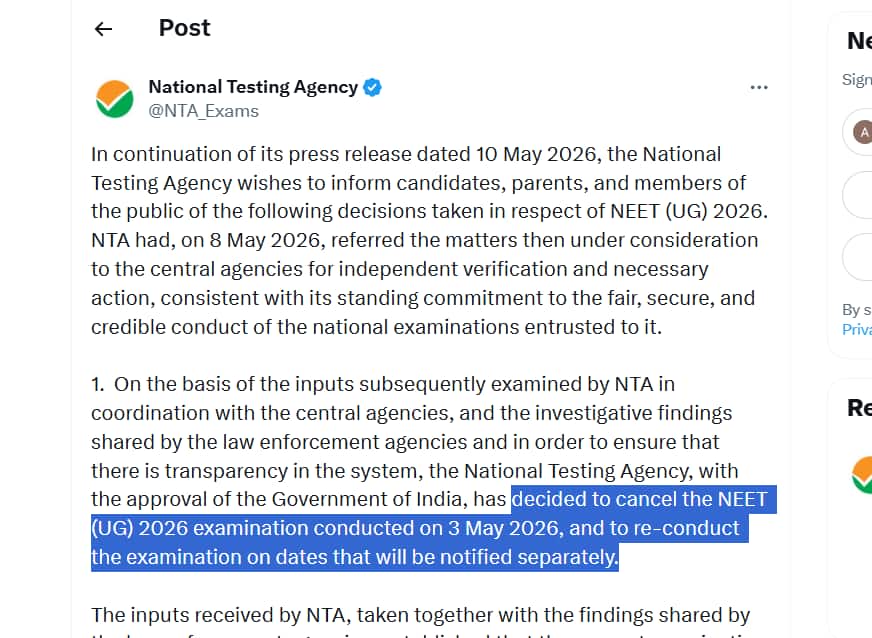Open the post's three-dot more menu
The image size is (872, 638).
tap(759, 87)
